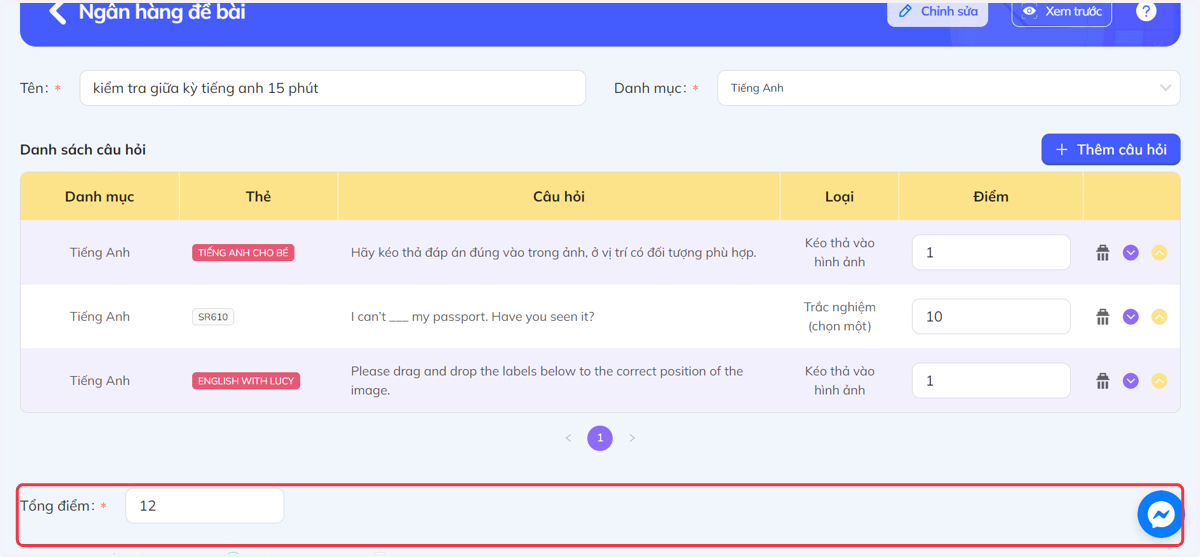Expand the Danh mục dropdown showing Tiếng Anh
The height and width of the screenshot is (557, 1200).
pos(949,88)
